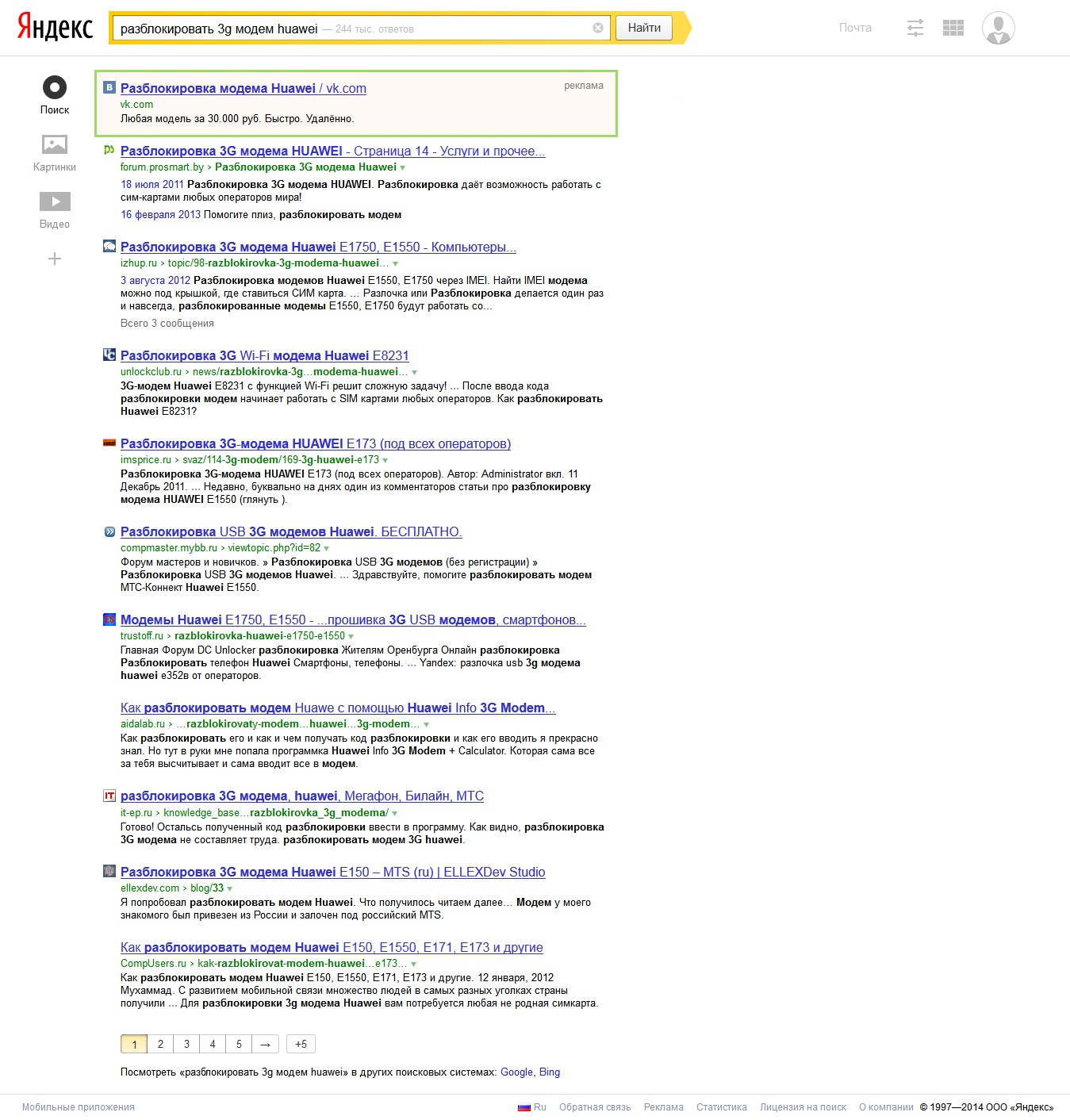The width and height of the screenshot is (1070, 1120).
Task: Select the Поиск sidebar icon
Action: [55, 95]
